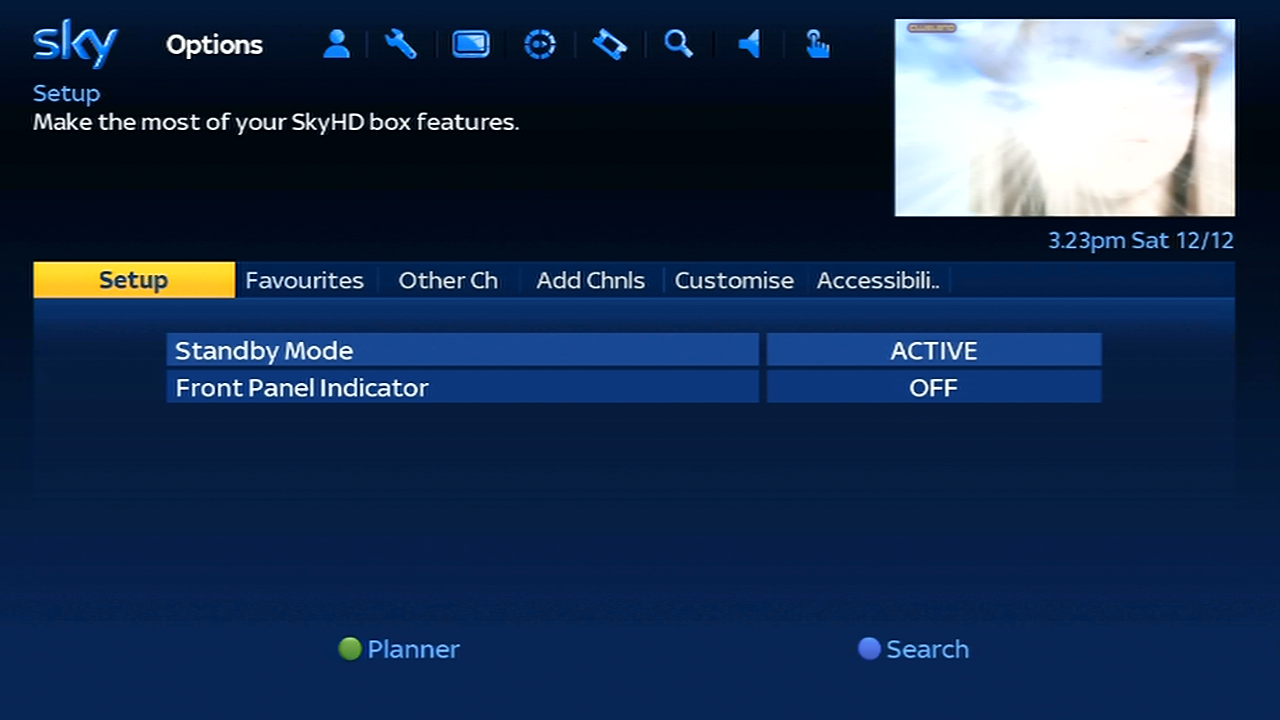Open the Picture settings screen icon
The height and width of the screenshot is (720, 1280).
470,44
